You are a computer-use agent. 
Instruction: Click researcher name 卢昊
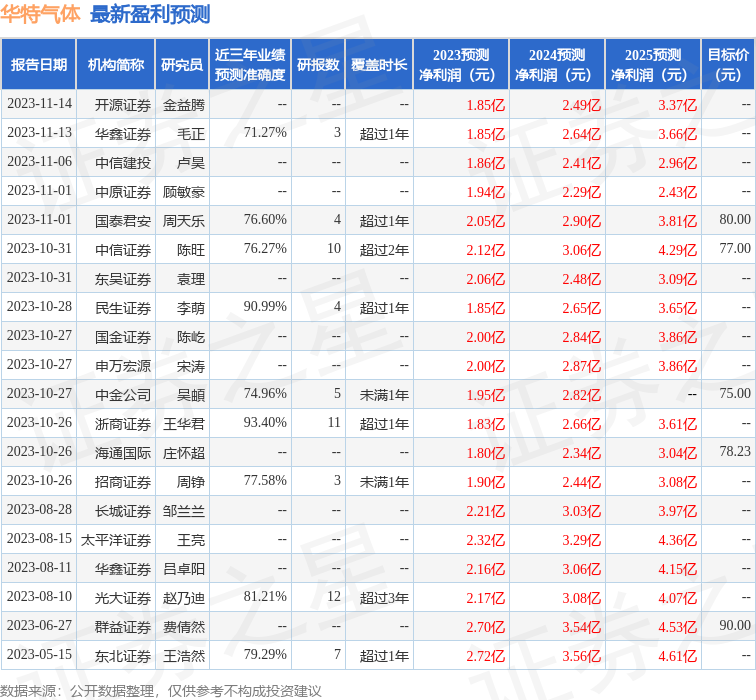(191, 163)
